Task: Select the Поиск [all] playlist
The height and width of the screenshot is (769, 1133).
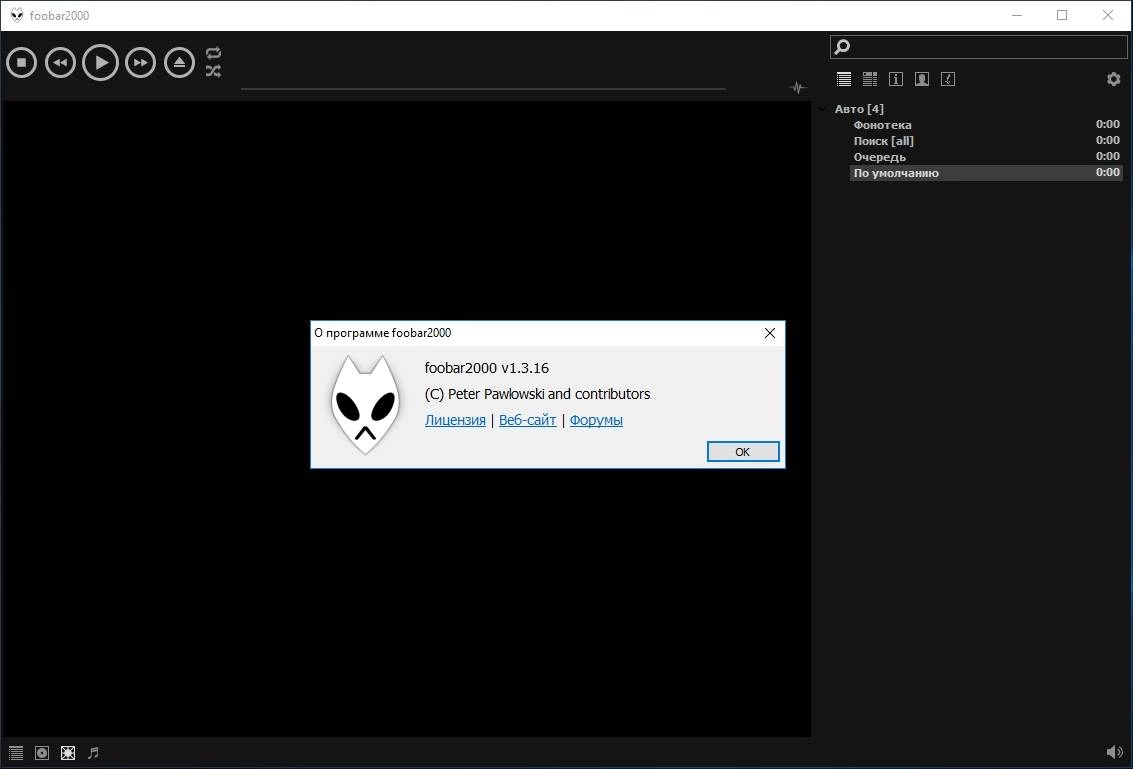Action: pyautogui.click(x=986, y=141)
